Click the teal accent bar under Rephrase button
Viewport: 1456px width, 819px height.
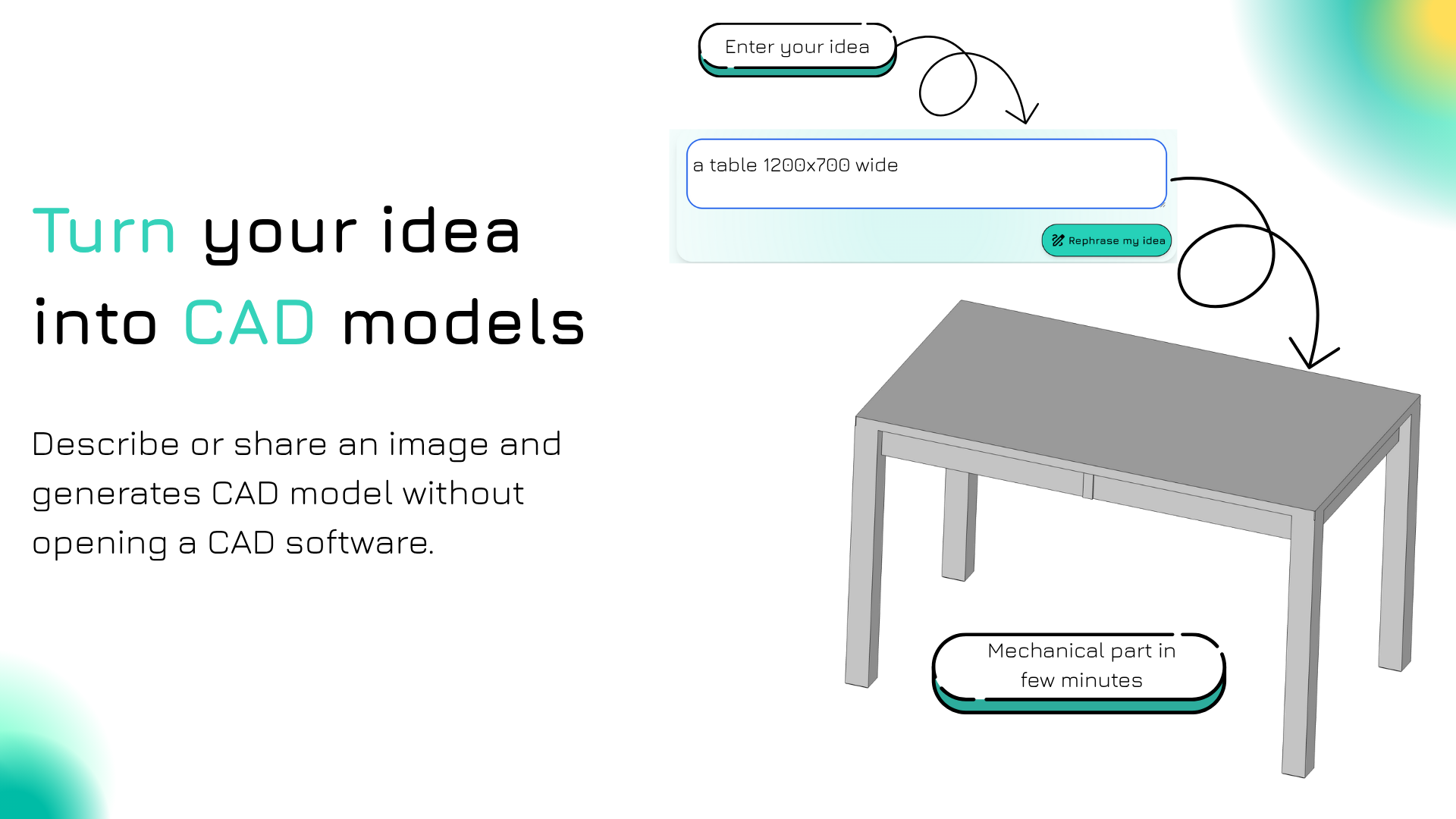(x=1107, y=256)
